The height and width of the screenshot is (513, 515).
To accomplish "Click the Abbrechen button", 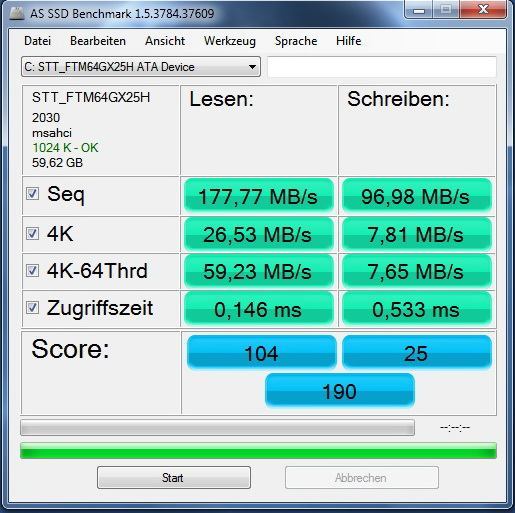I will pyautogui.click(x=362, y=478).
